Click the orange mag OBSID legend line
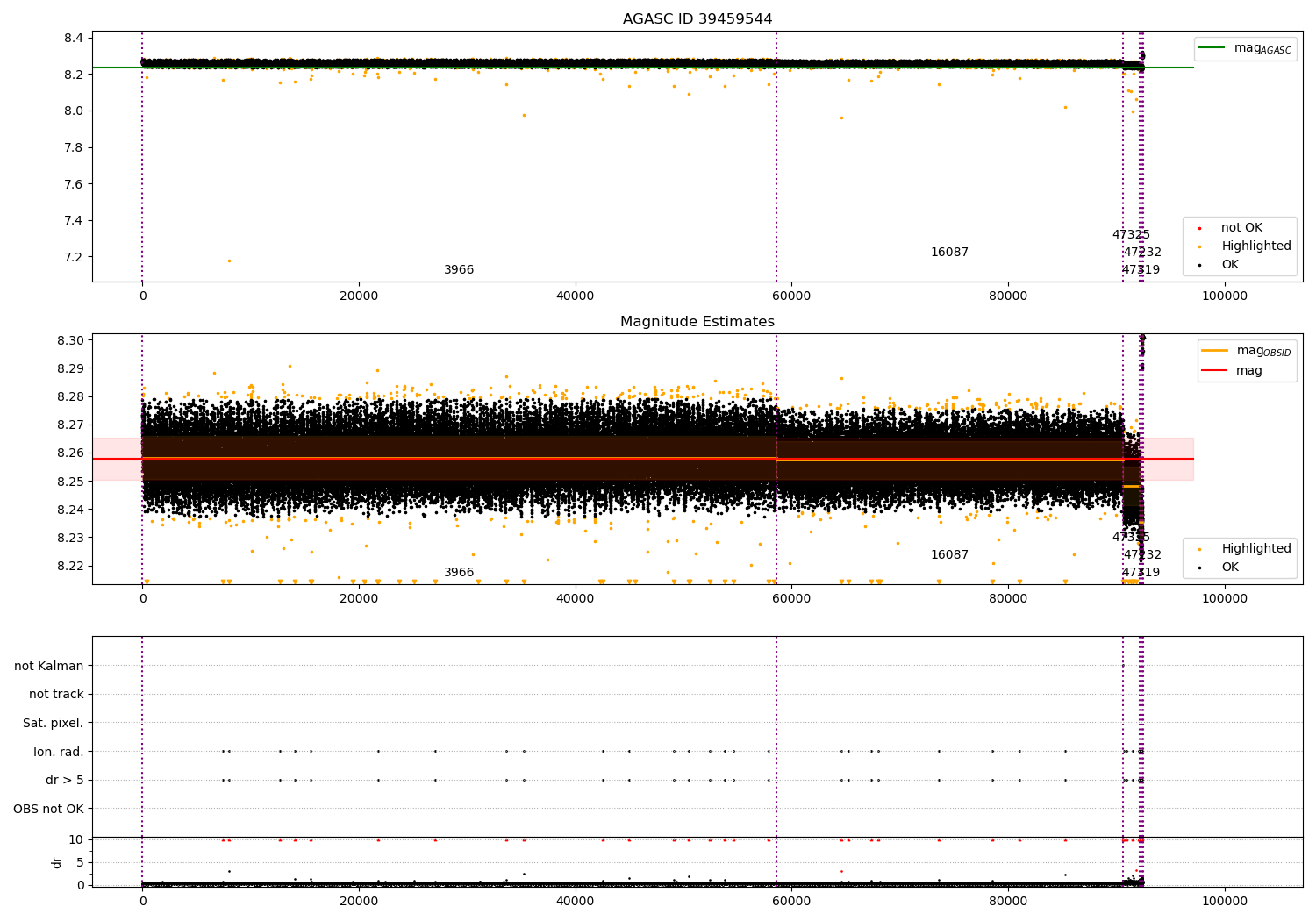1316x921 pixels. [x=1214, y=351]
